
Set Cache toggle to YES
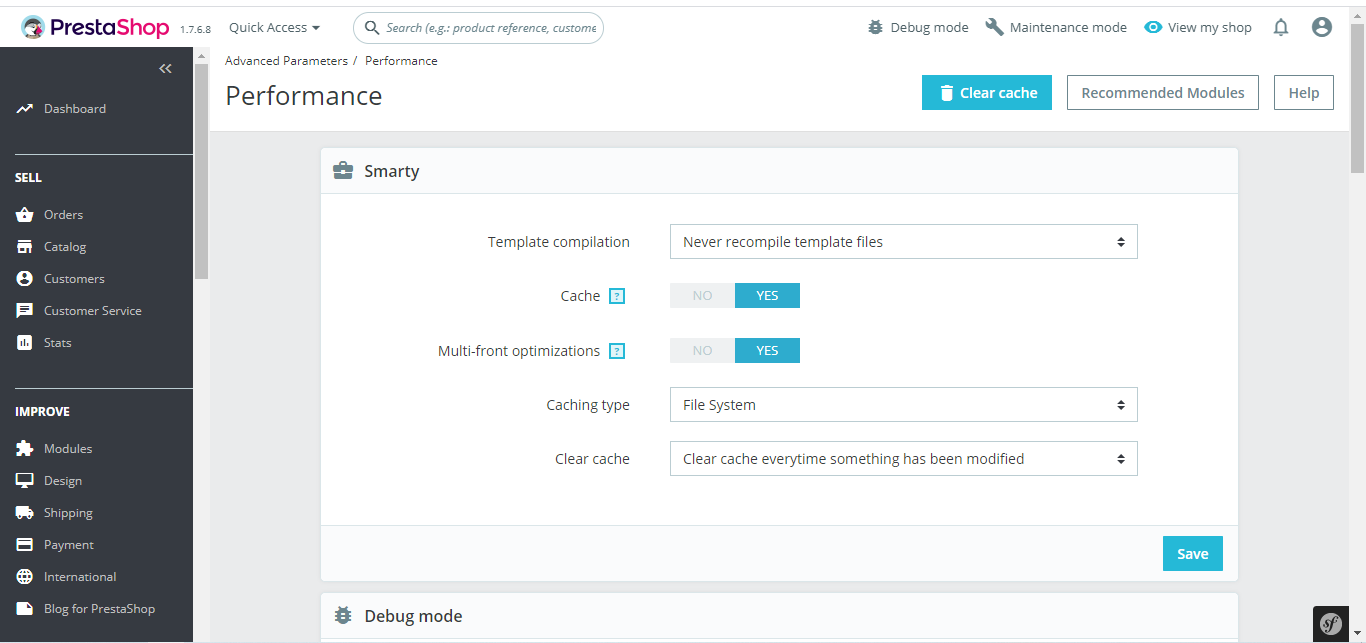[767, 296]
